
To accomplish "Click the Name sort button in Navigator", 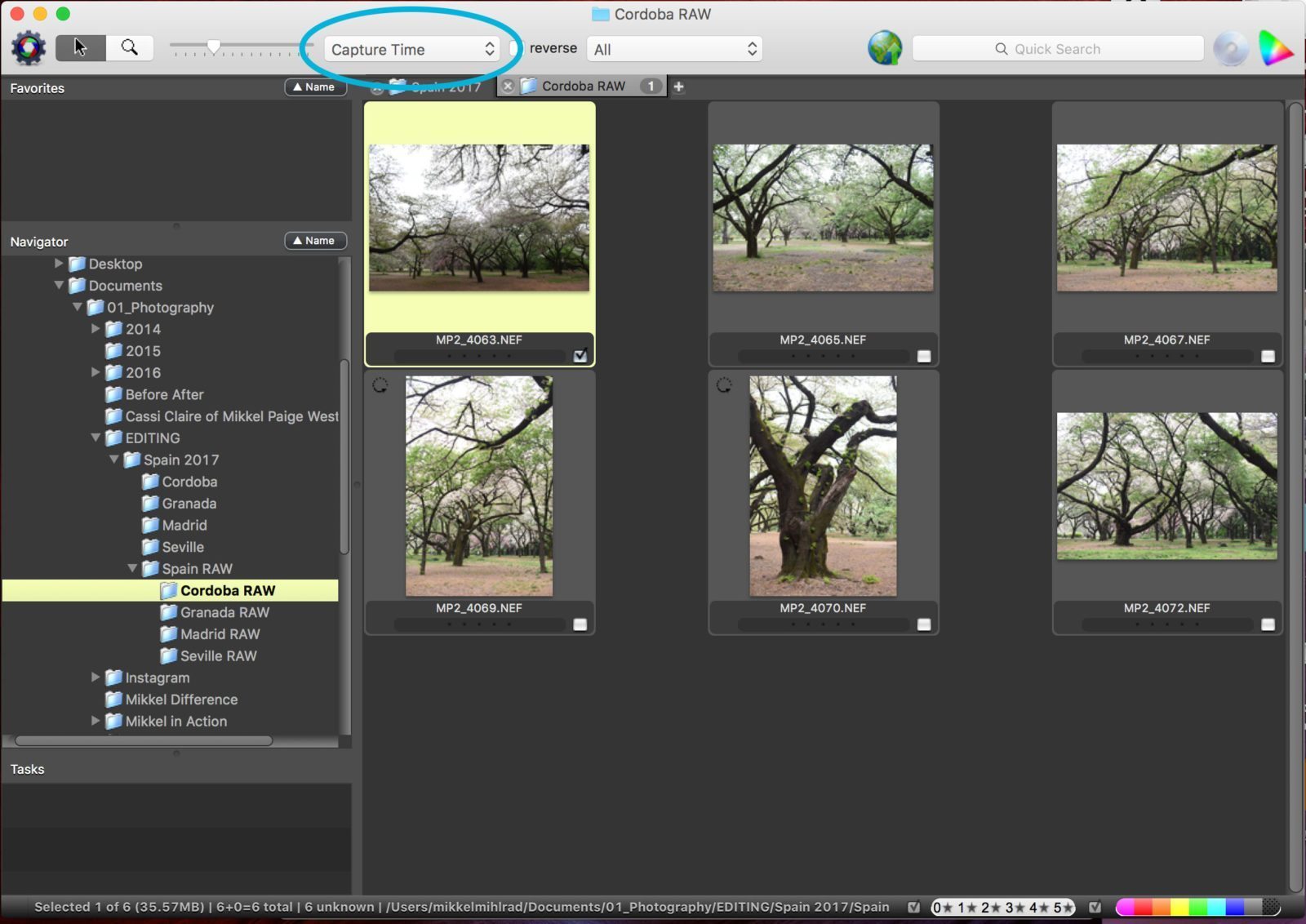I will pyautogui.click(x=315, y=240).
